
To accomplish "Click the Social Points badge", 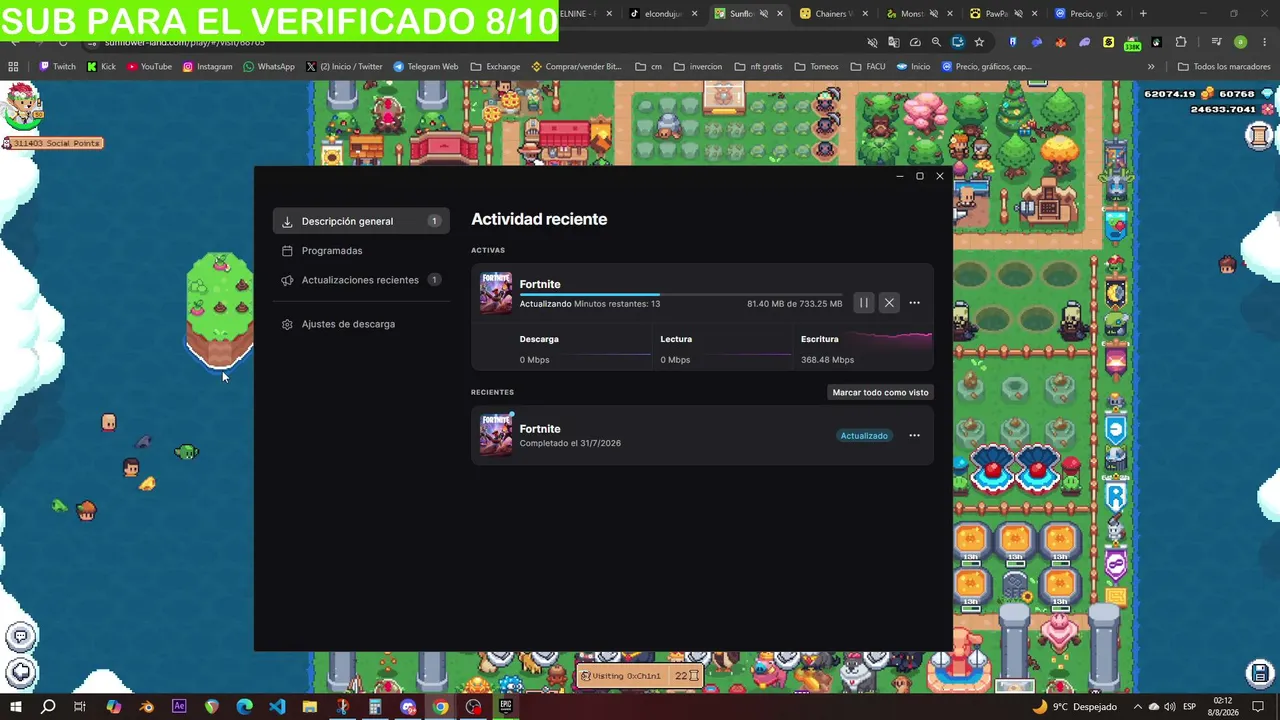I will [x=53, y=143].
